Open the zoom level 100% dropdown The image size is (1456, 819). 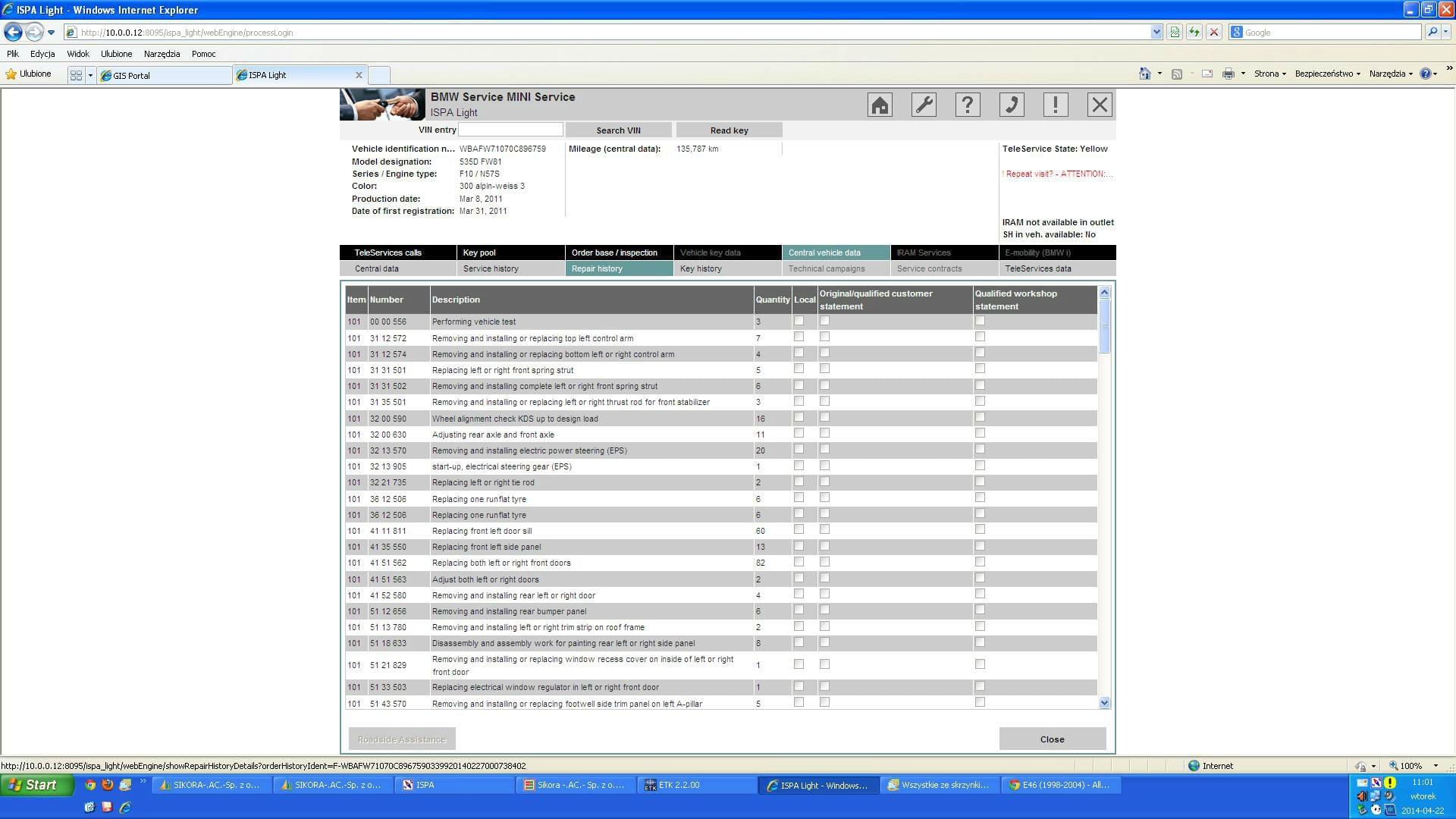click(x=1436, y=766)
